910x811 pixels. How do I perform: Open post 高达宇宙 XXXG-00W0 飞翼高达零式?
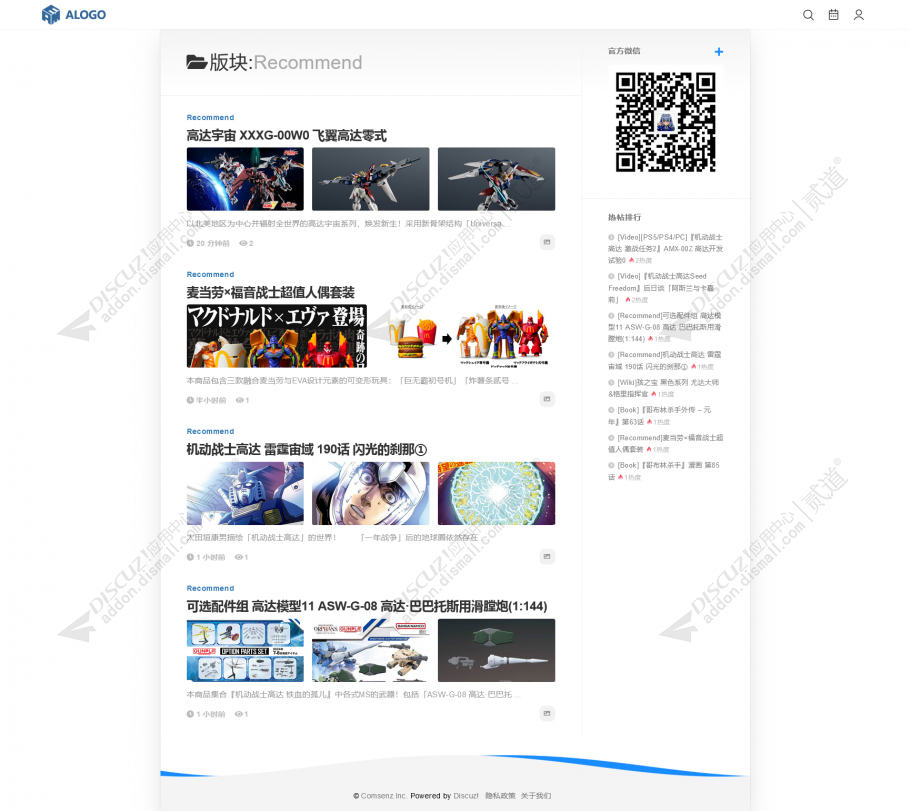(286, 136)
